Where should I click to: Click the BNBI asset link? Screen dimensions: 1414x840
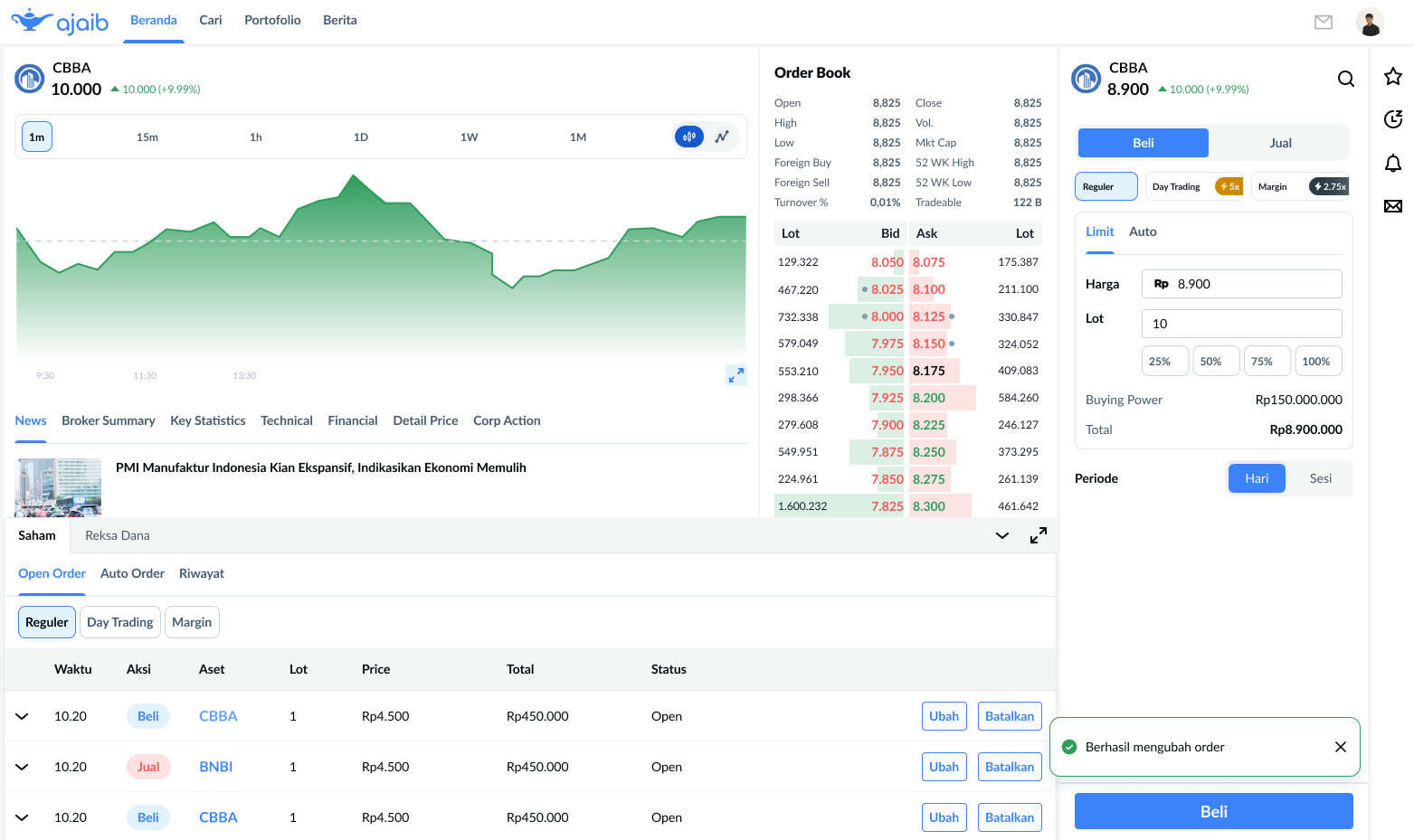215,767
